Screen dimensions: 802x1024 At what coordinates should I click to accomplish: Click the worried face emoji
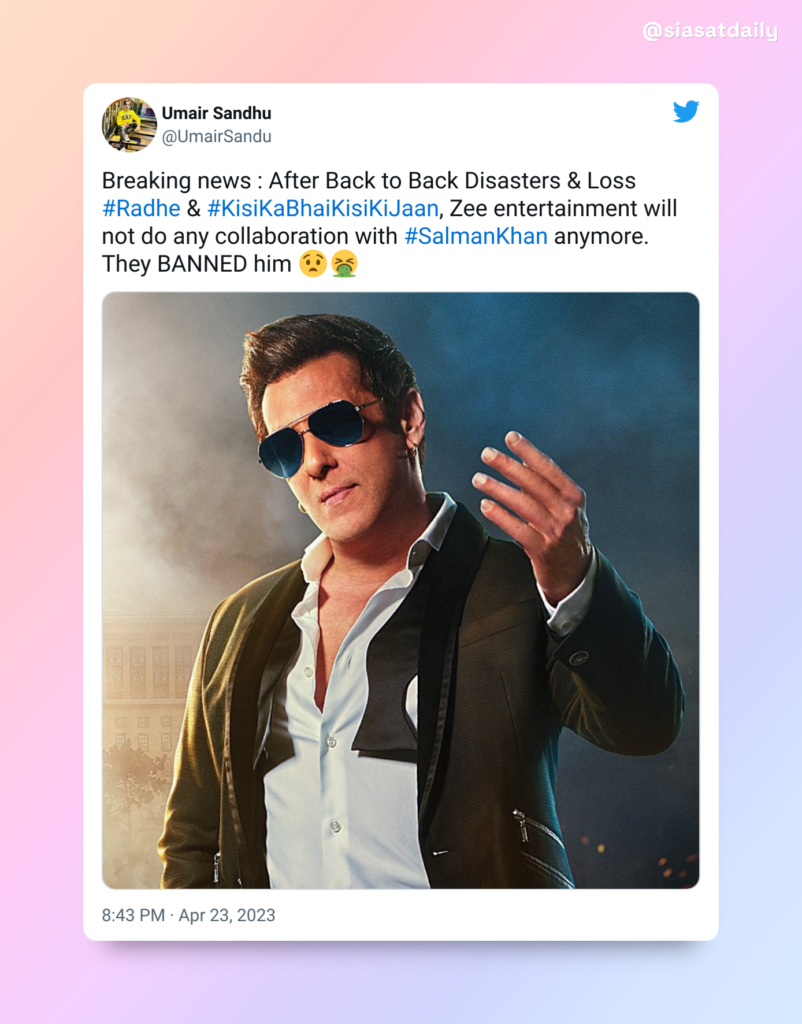coord(312,264)
